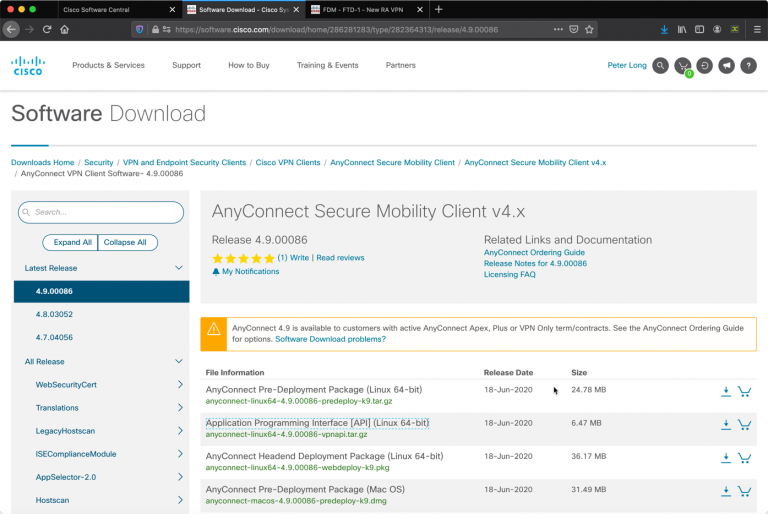Screen dimensions: 768x514
Task: Go to Downloads Home breadcrumb
Action: click(x=43, y=162)
